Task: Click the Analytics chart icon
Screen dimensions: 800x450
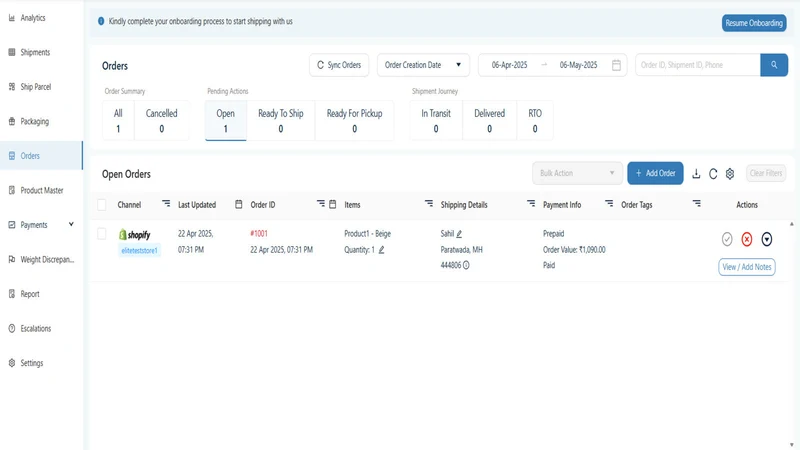Action: pyautogui.click(x=12, y=18)
